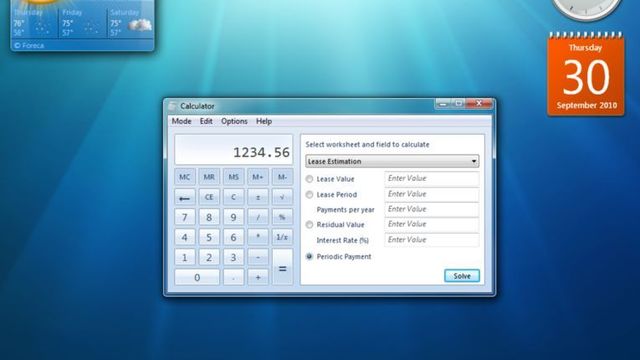The height and width of the screenshot is (360, 640).
Task: Click the square root key
Action: [282, 197]
